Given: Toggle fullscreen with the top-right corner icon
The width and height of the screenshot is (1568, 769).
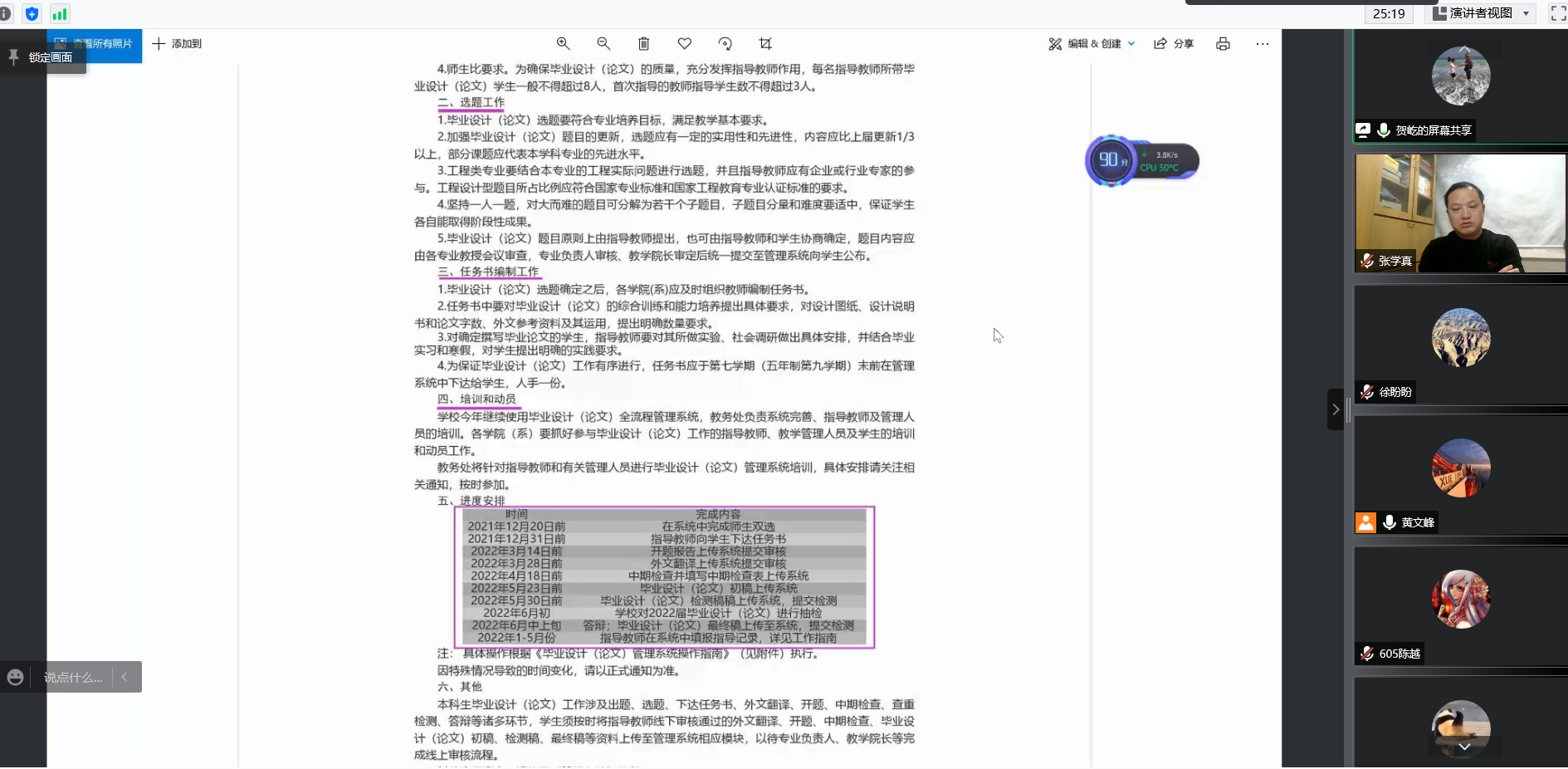Looking at the screenshot, I should click(x=1557, y=13).
